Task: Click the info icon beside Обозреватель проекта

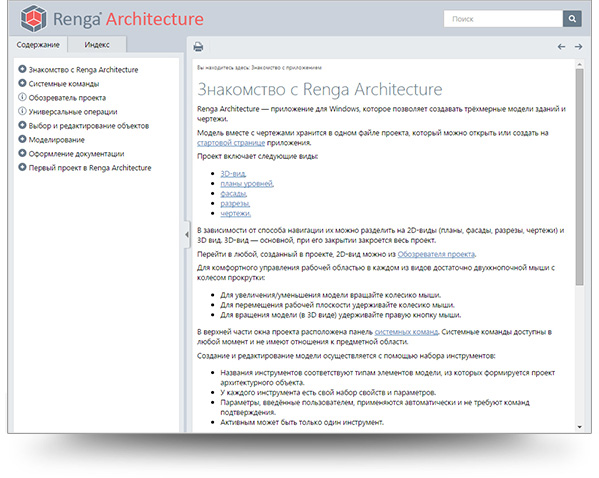Action: [x=22, y=97]
